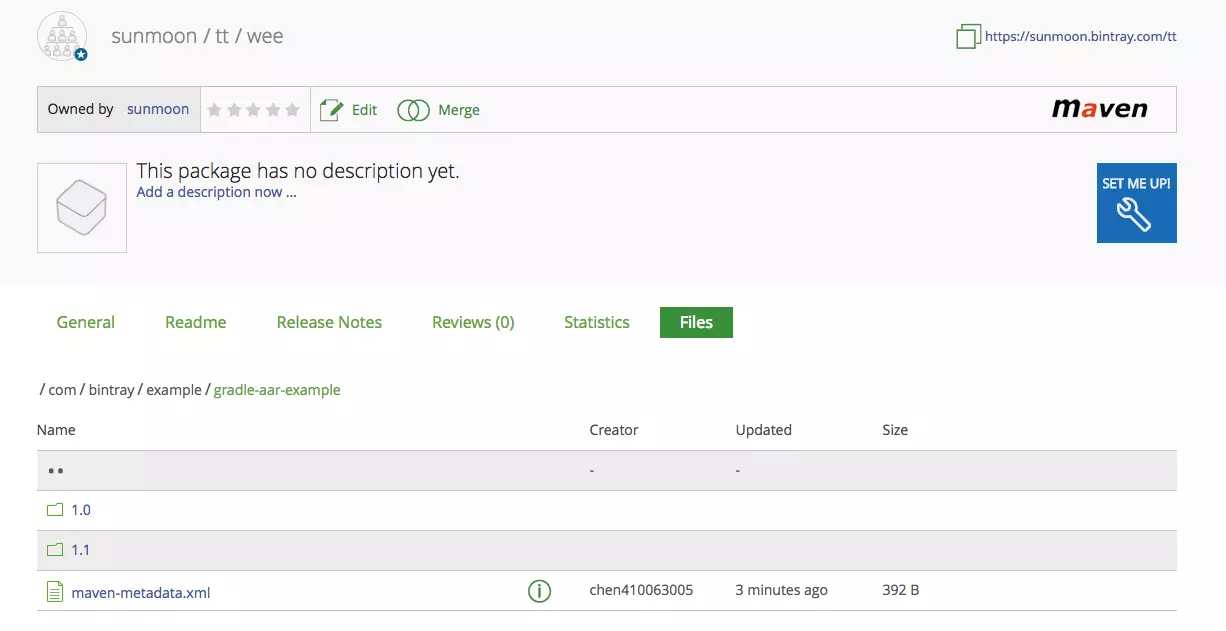Click the no description yet text
1226x631 pixels.
(298, 171)
